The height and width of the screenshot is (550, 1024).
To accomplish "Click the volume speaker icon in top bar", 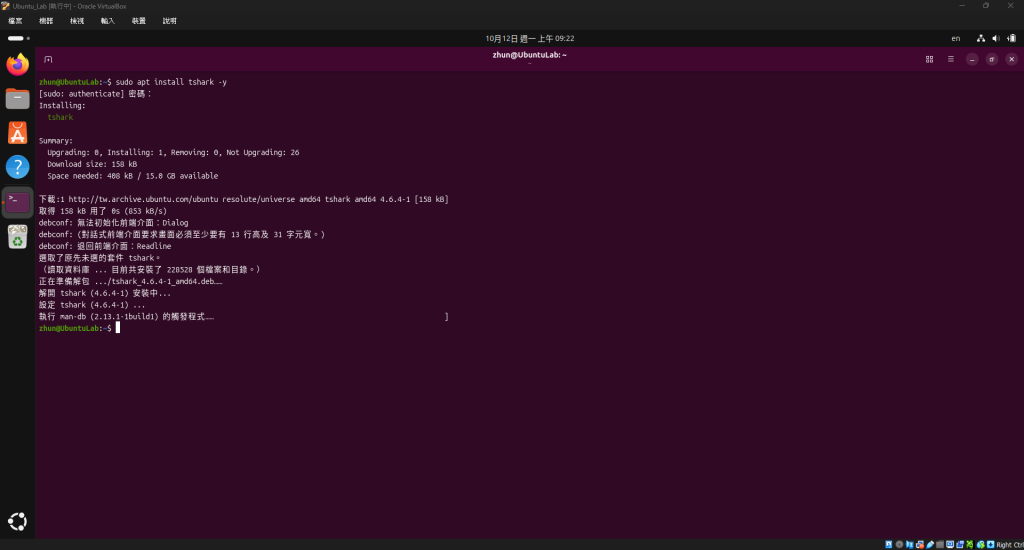I will [996, 39].
